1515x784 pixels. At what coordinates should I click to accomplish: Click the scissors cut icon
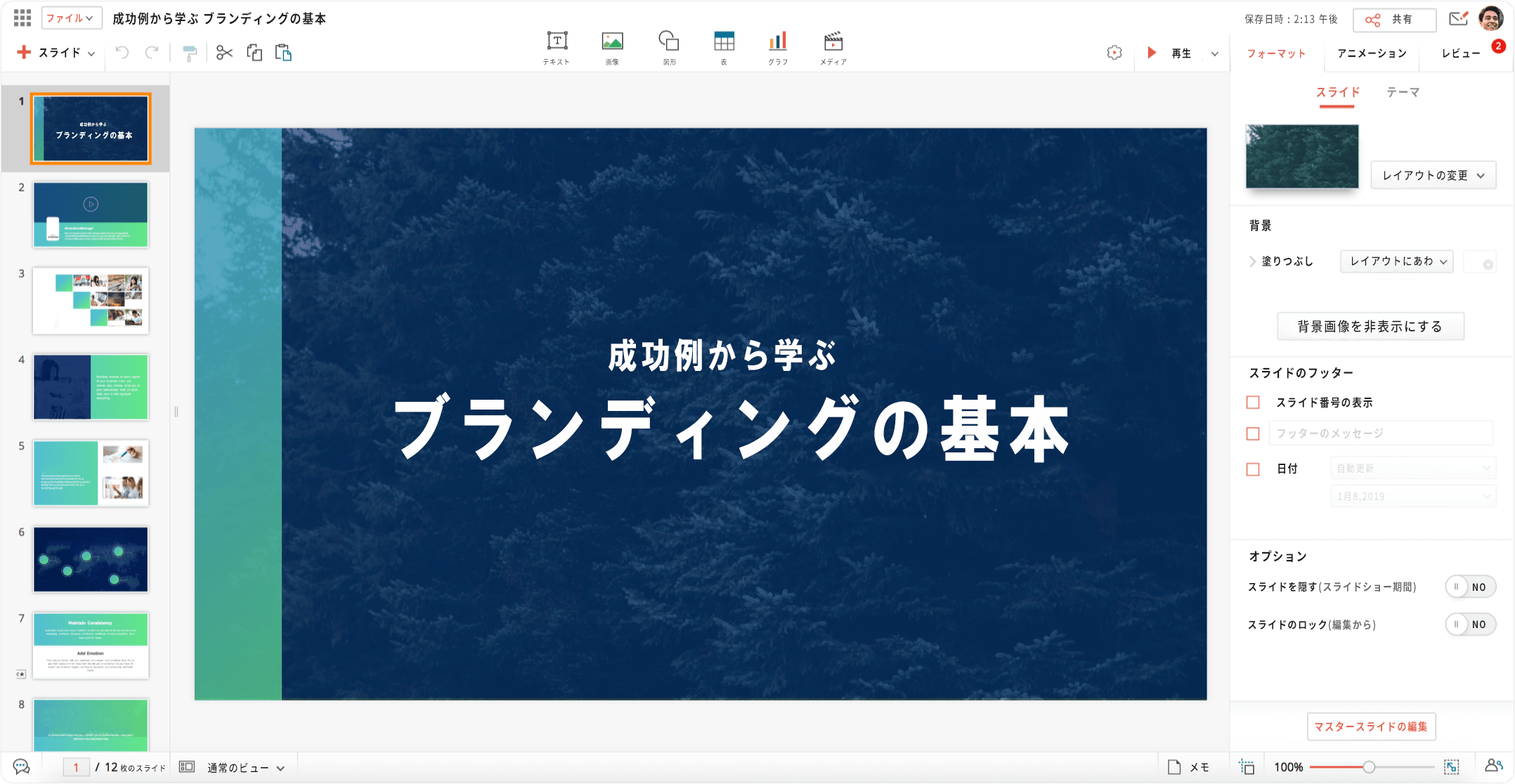click(x=224, y=53)
